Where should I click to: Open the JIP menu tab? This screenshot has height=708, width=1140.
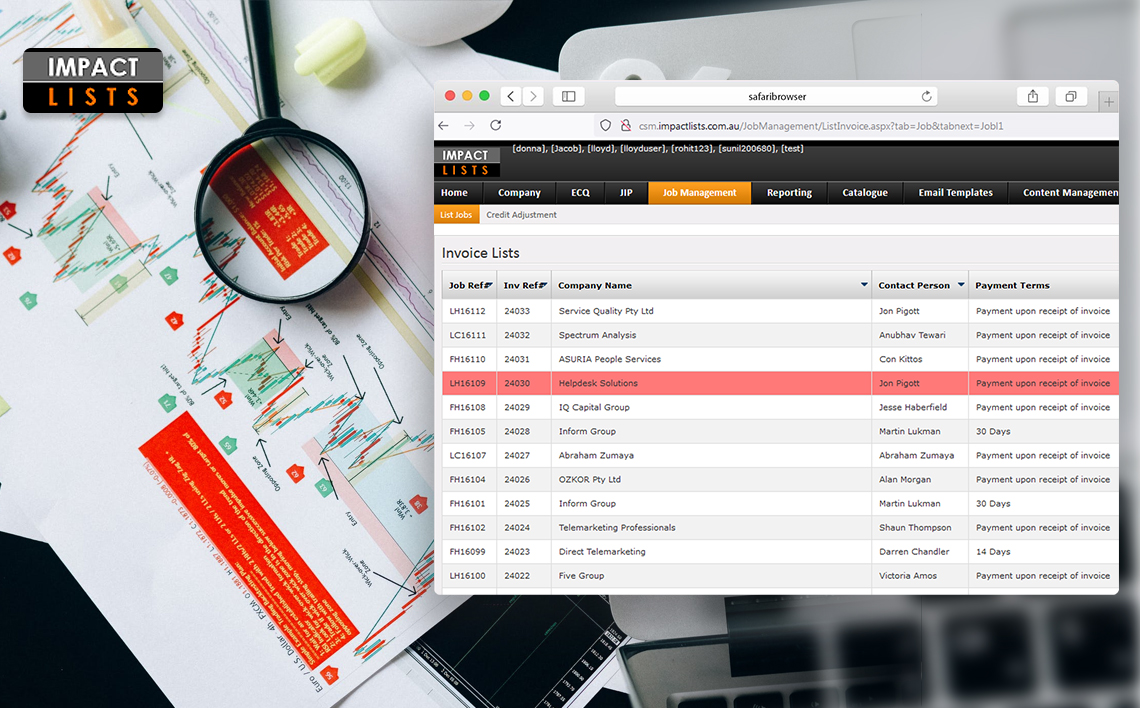click(x=626, y=193)
